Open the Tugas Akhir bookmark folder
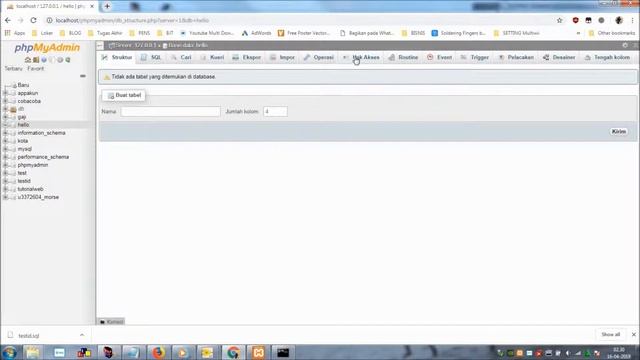The height and width of the screenshot is (360, 640). click(x=105, y=33)
